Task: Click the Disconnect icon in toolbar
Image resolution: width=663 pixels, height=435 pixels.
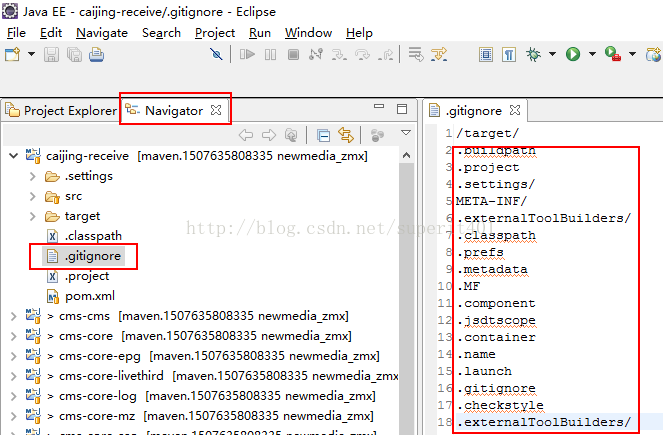Action: (x=316, y=54)
